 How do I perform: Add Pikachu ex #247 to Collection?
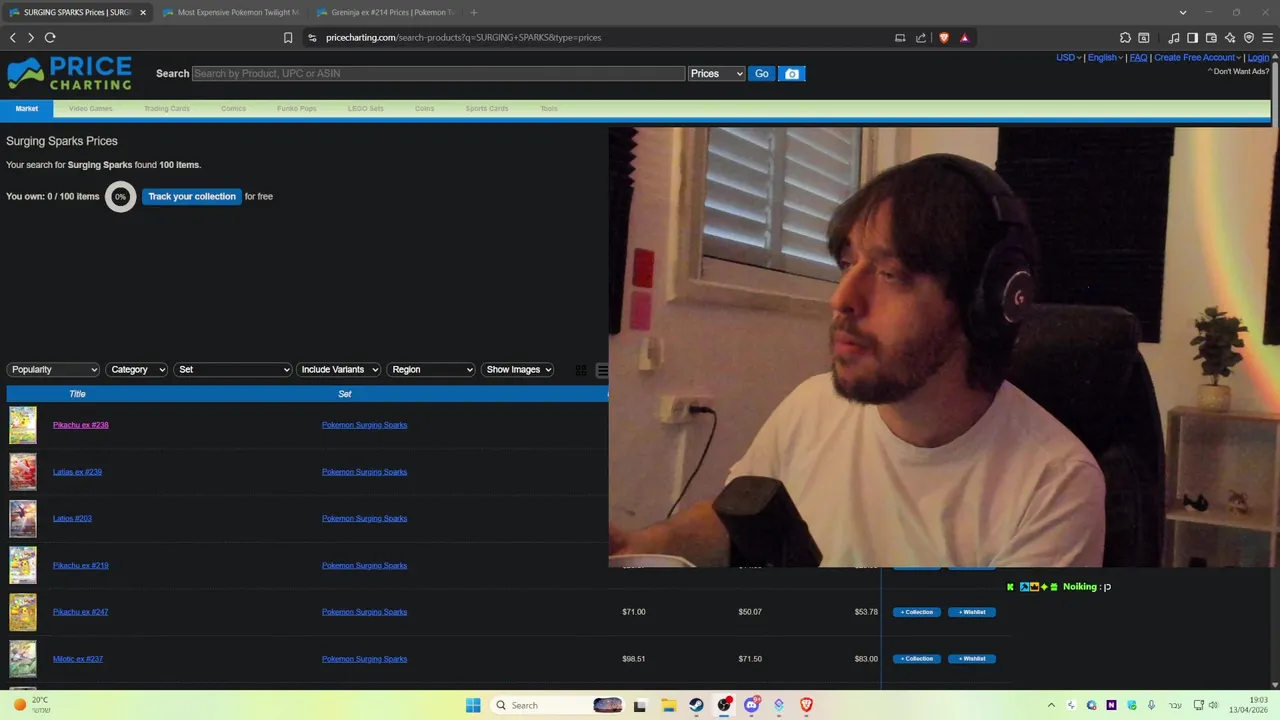pos(917,612)
